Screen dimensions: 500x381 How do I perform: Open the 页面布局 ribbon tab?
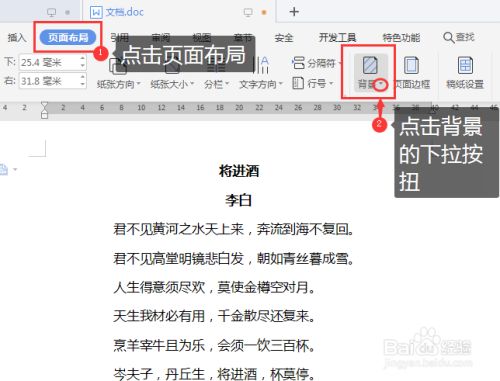(x=68, y=37)
